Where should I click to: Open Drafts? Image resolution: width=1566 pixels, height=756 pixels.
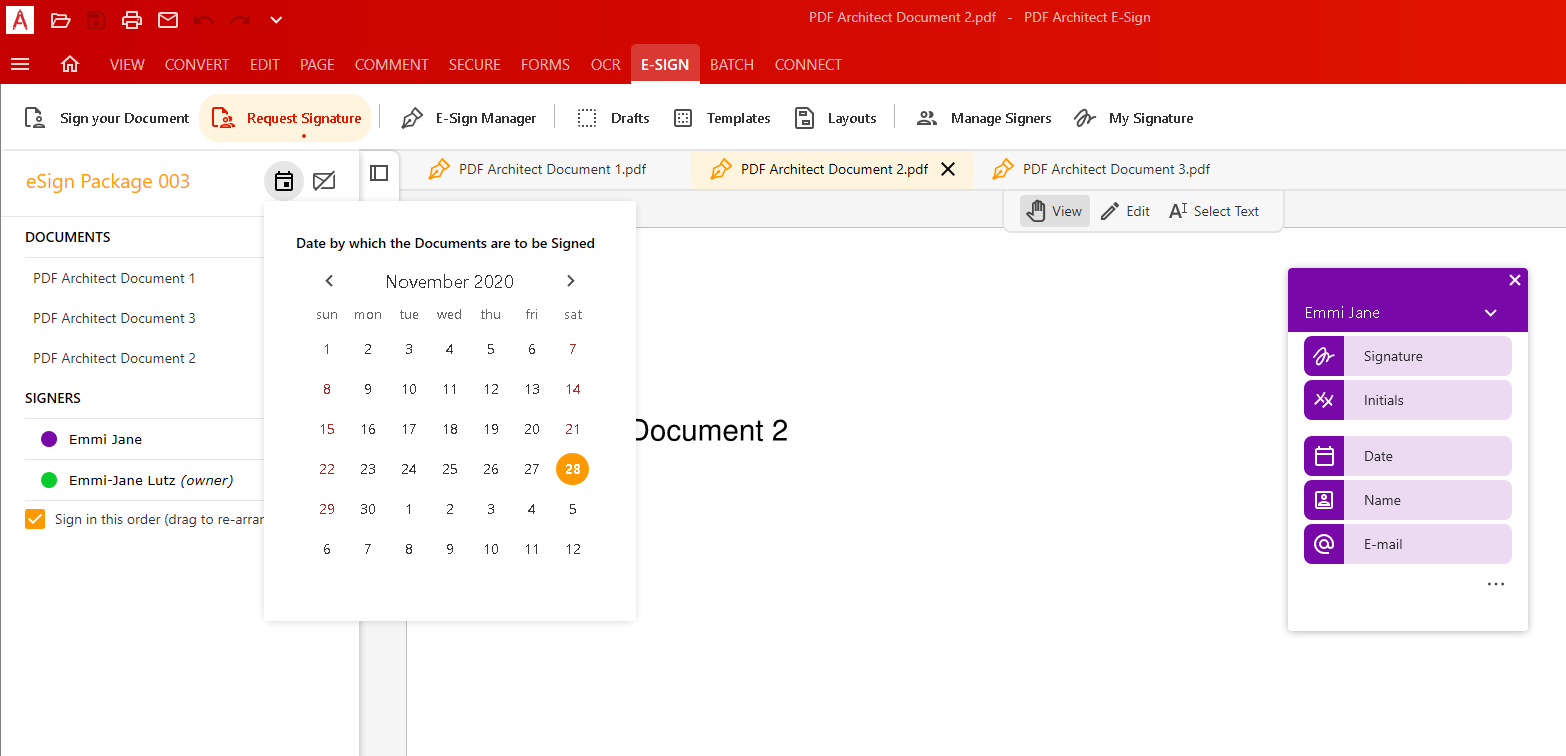coord(614,118)
